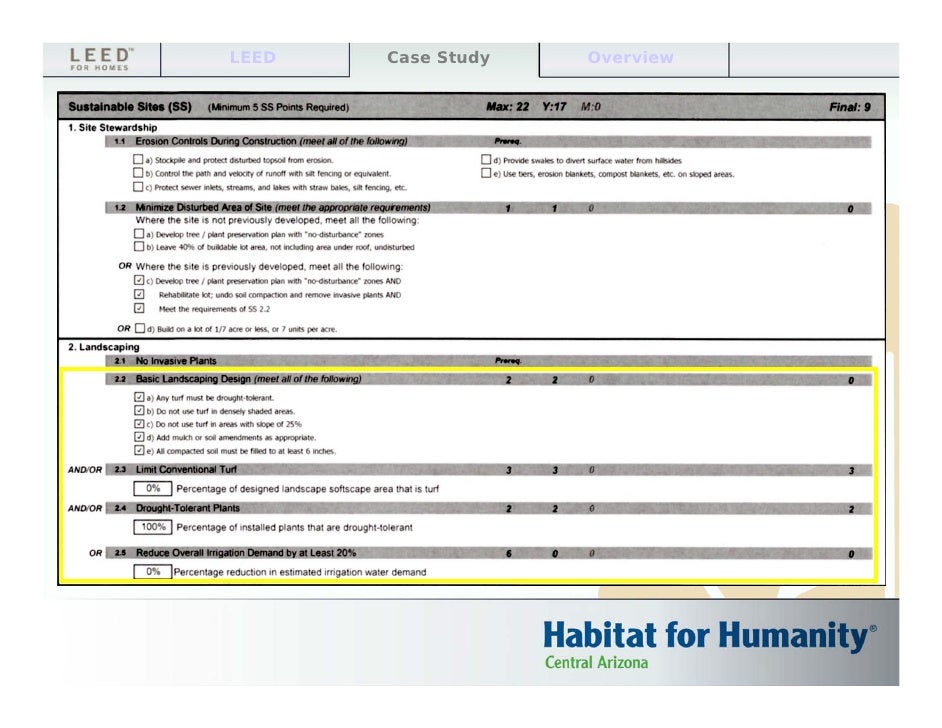Click 'Sustainable Sites (SS)' header text

tap(130, 107)
